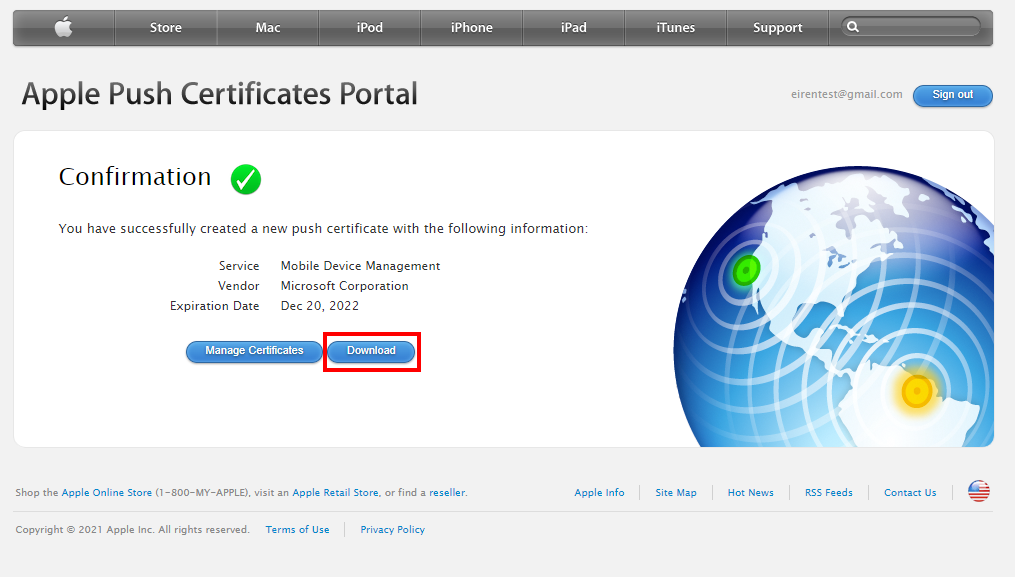Go to the iPhone section
The height and width of the screenshot is (577, 1015).
point(472,28)
